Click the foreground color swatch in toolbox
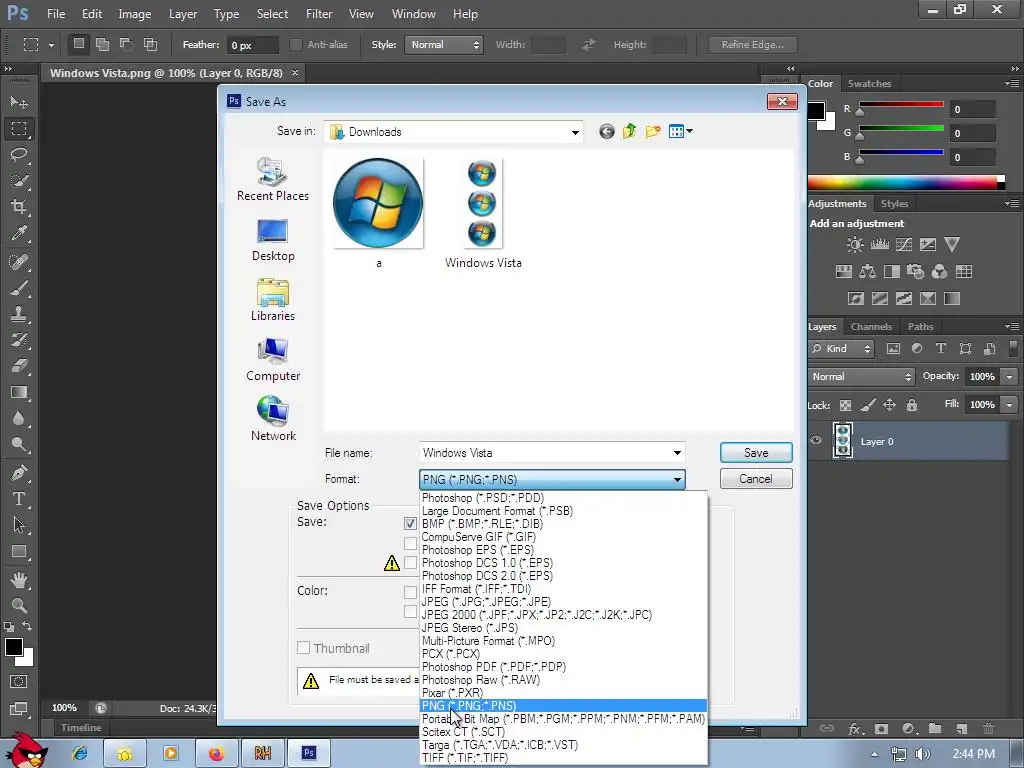 tap(14, 647)
